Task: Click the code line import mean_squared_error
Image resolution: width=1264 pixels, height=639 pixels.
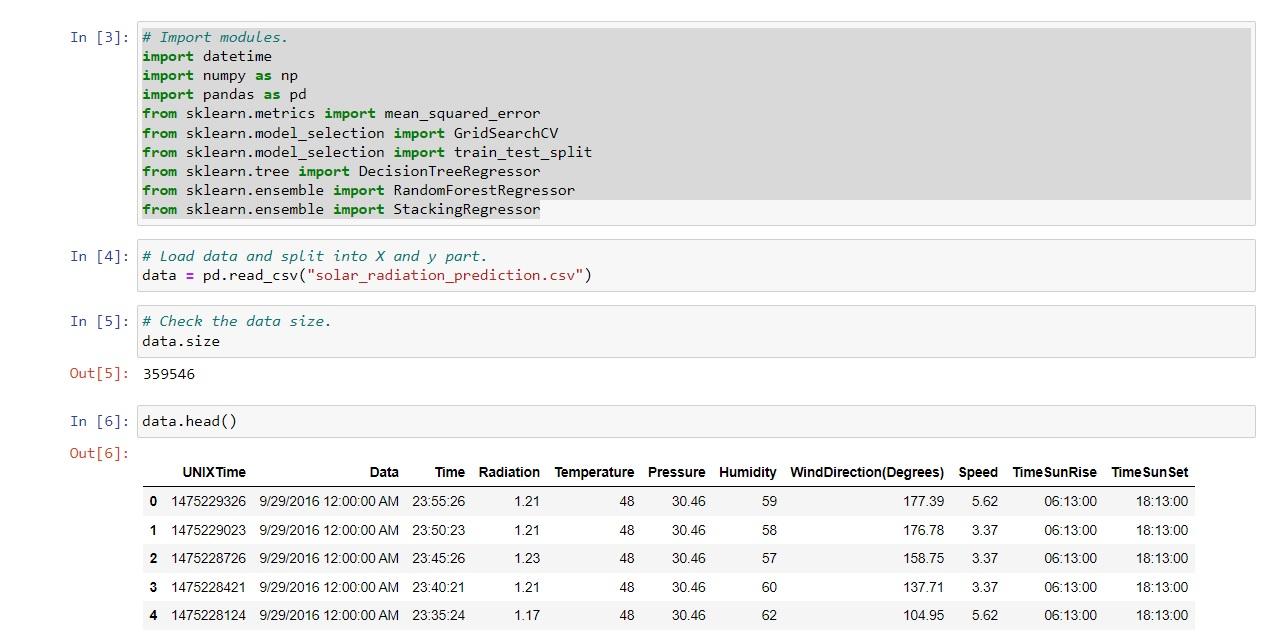Action: point(341,113)
